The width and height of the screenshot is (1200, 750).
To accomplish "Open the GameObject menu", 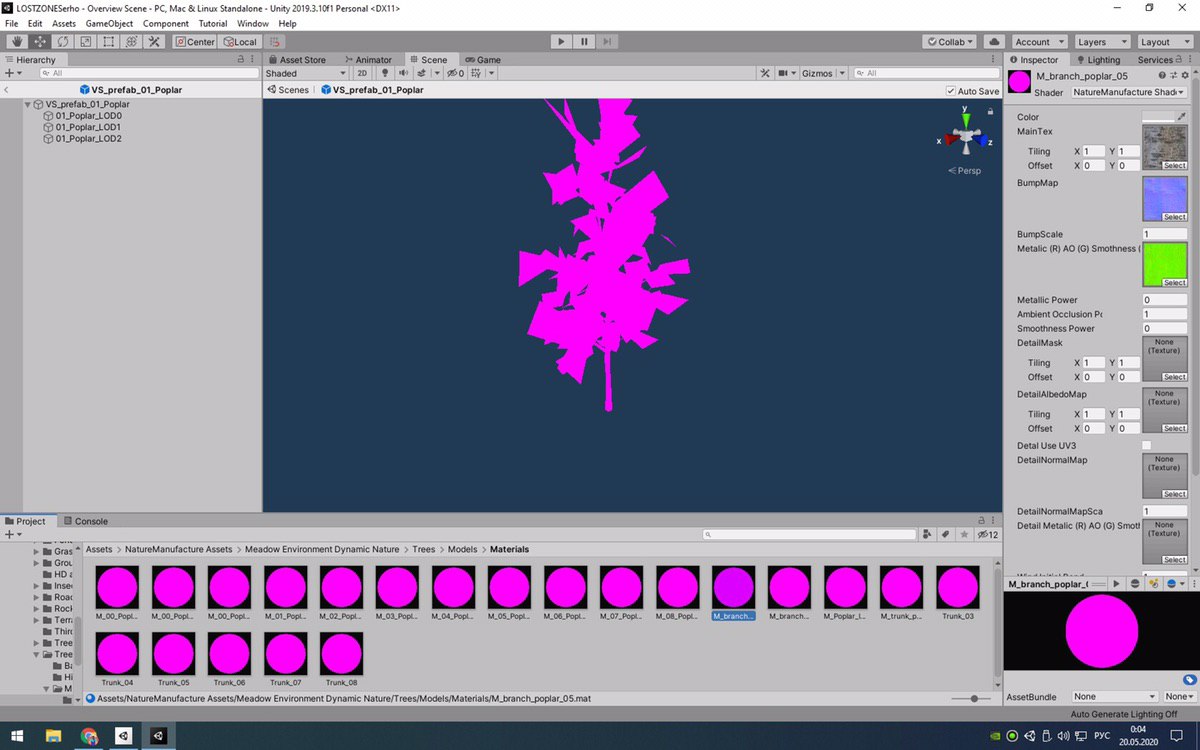I will tap(109, 23).
